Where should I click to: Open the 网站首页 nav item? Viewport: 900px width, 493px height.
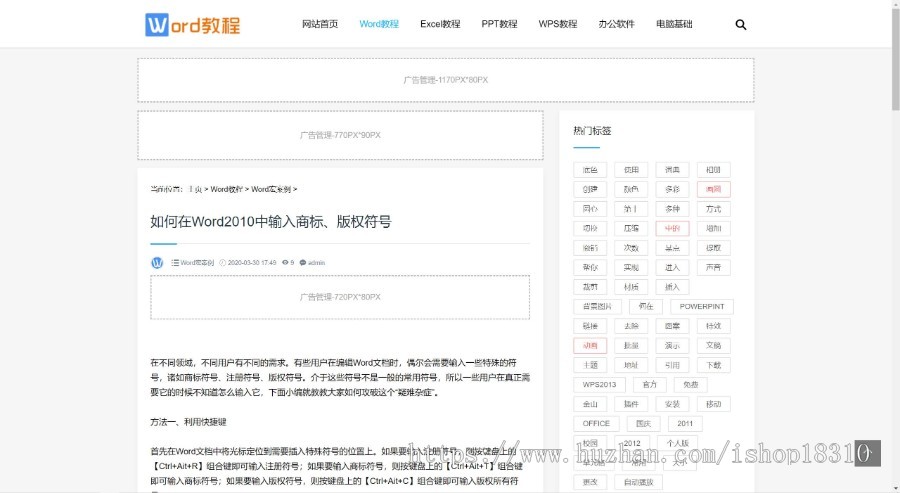click(320, 24)
